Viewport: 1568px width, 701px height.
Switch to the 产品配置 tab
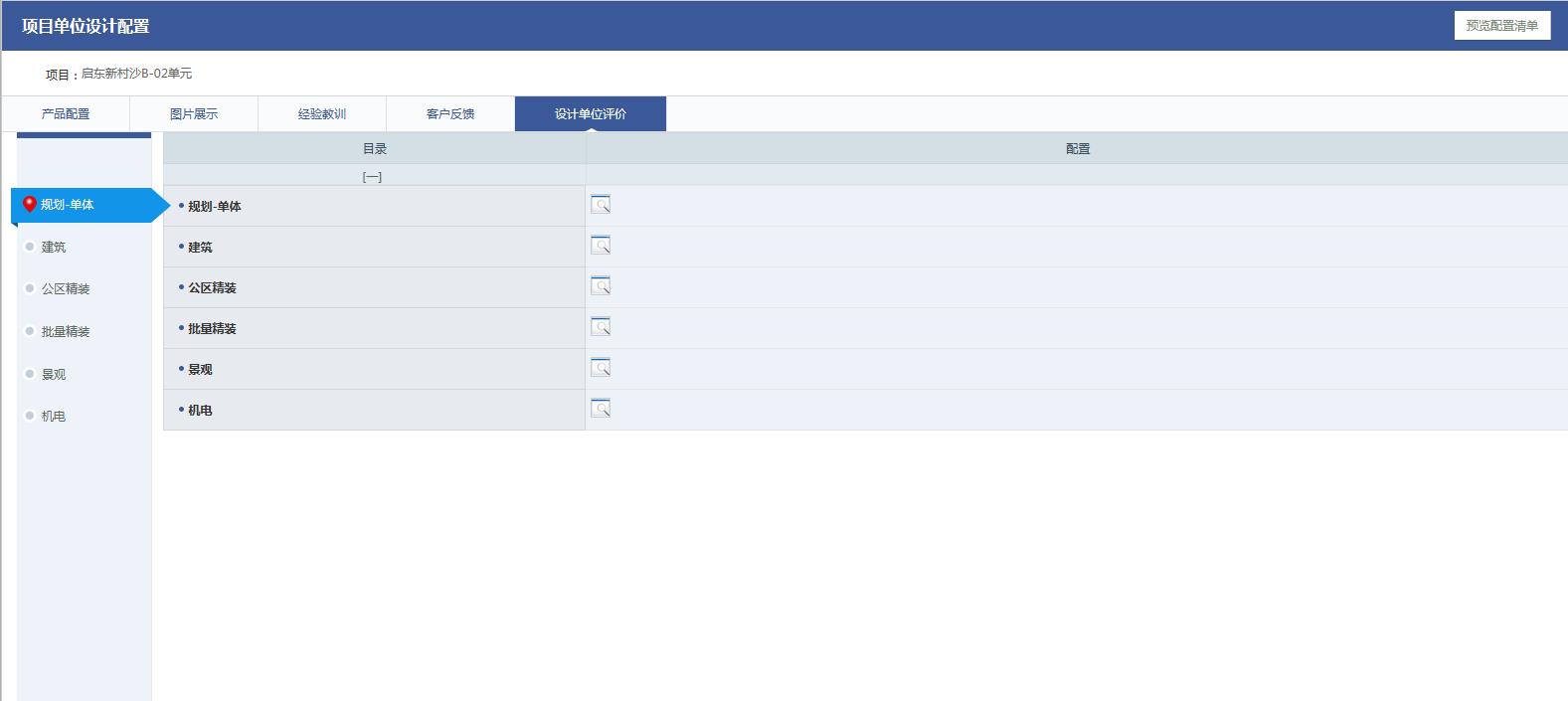click(66, 114)
